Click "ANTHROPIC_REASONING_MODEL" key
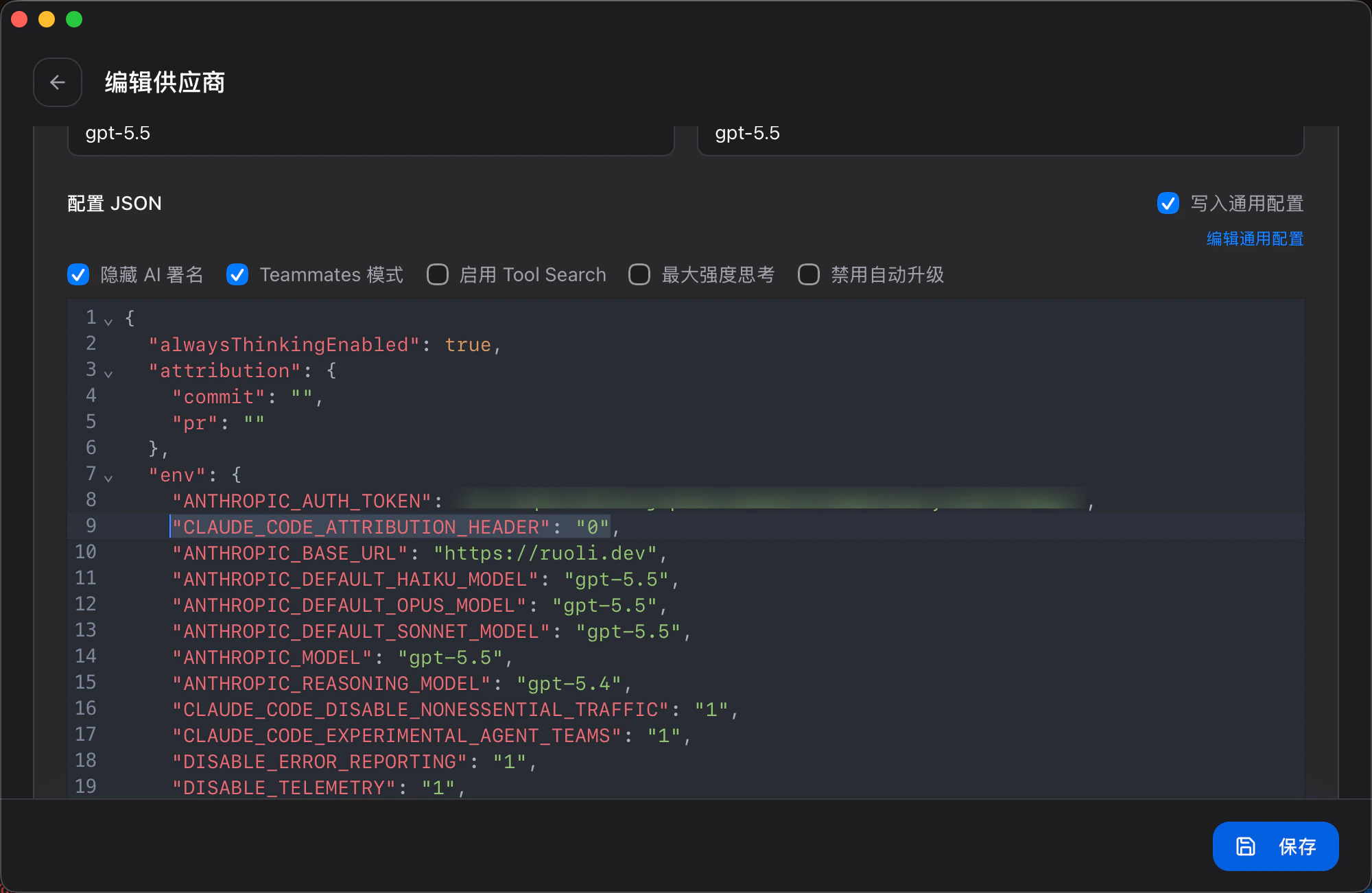Image resolution: width=1372 pixels, height=893 pixels. pyautogui.click(x=331, y=683)
